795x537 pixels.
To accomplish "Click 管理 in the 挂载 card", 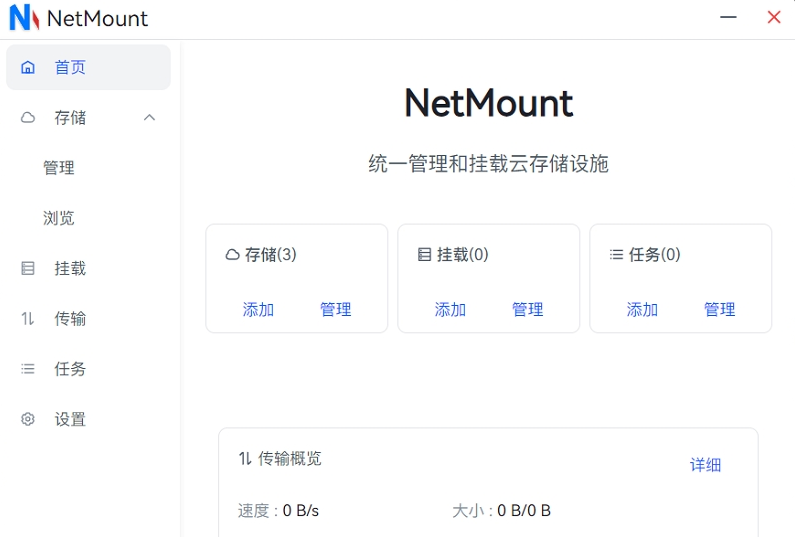I will (528, 310).
